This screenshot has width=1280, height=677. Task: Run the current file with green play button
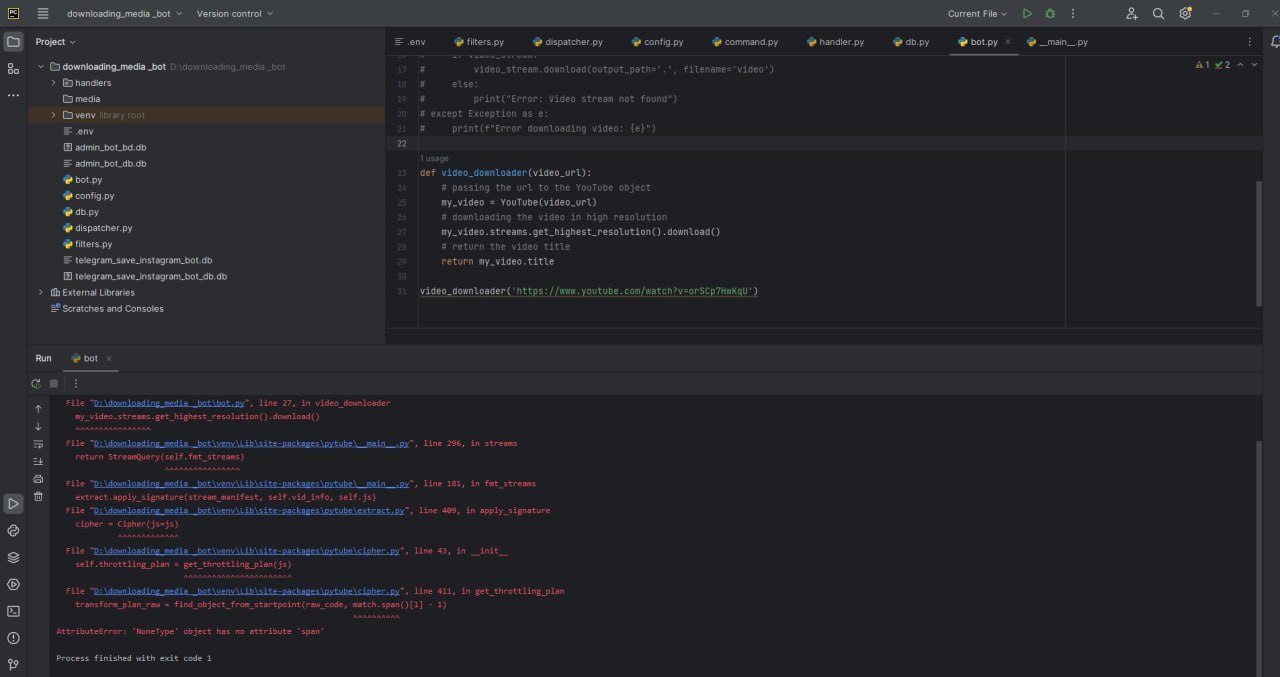tap(1027, 14)
